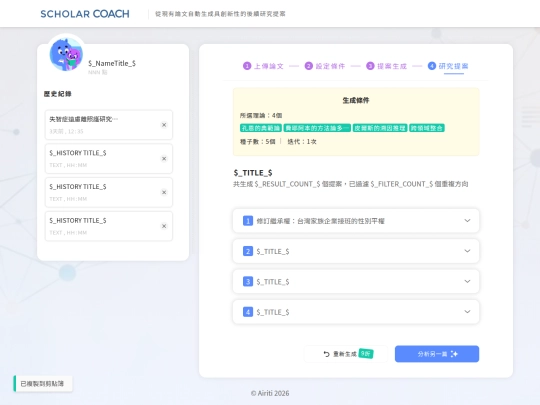540x405 pixels.
Task: Expand the third proposal chevron
Action: coord(467,281)
